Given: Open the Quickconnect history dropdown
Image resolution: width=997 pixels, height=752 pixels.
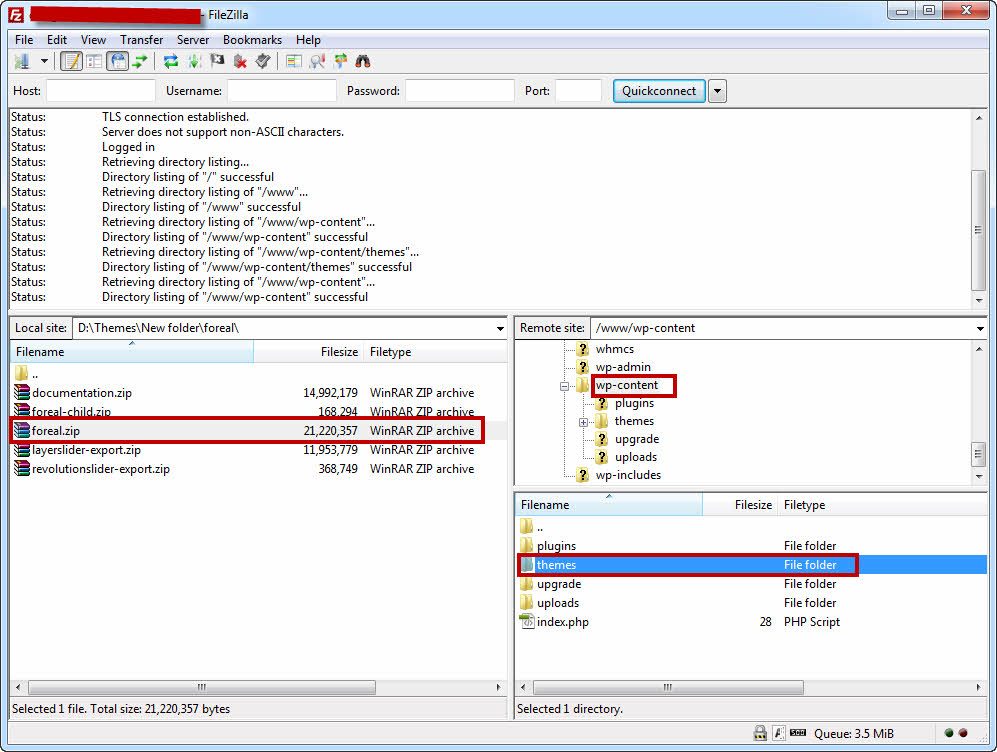Looking at the screenshot, I should point(717,91).
